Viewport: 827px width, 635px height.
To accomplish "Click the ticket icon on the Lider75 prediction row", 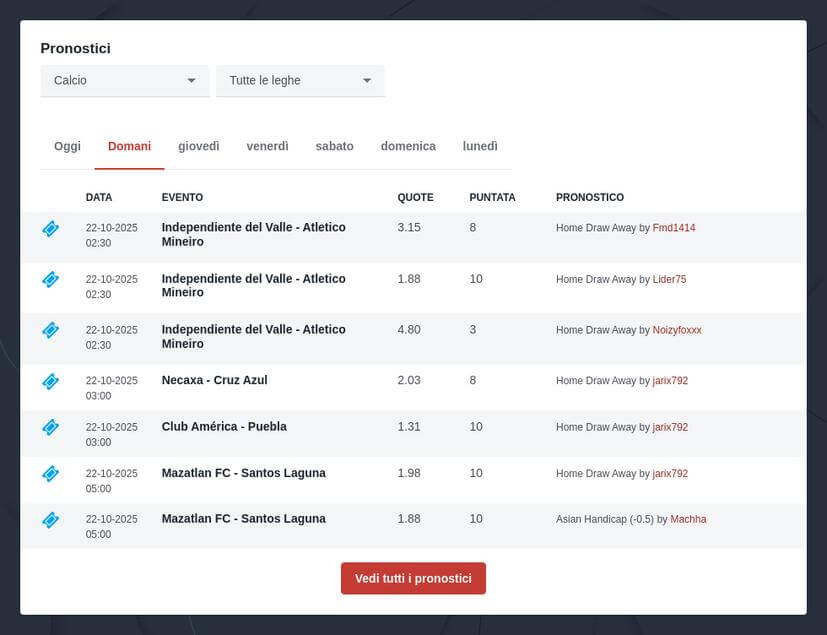I will 50,280.
